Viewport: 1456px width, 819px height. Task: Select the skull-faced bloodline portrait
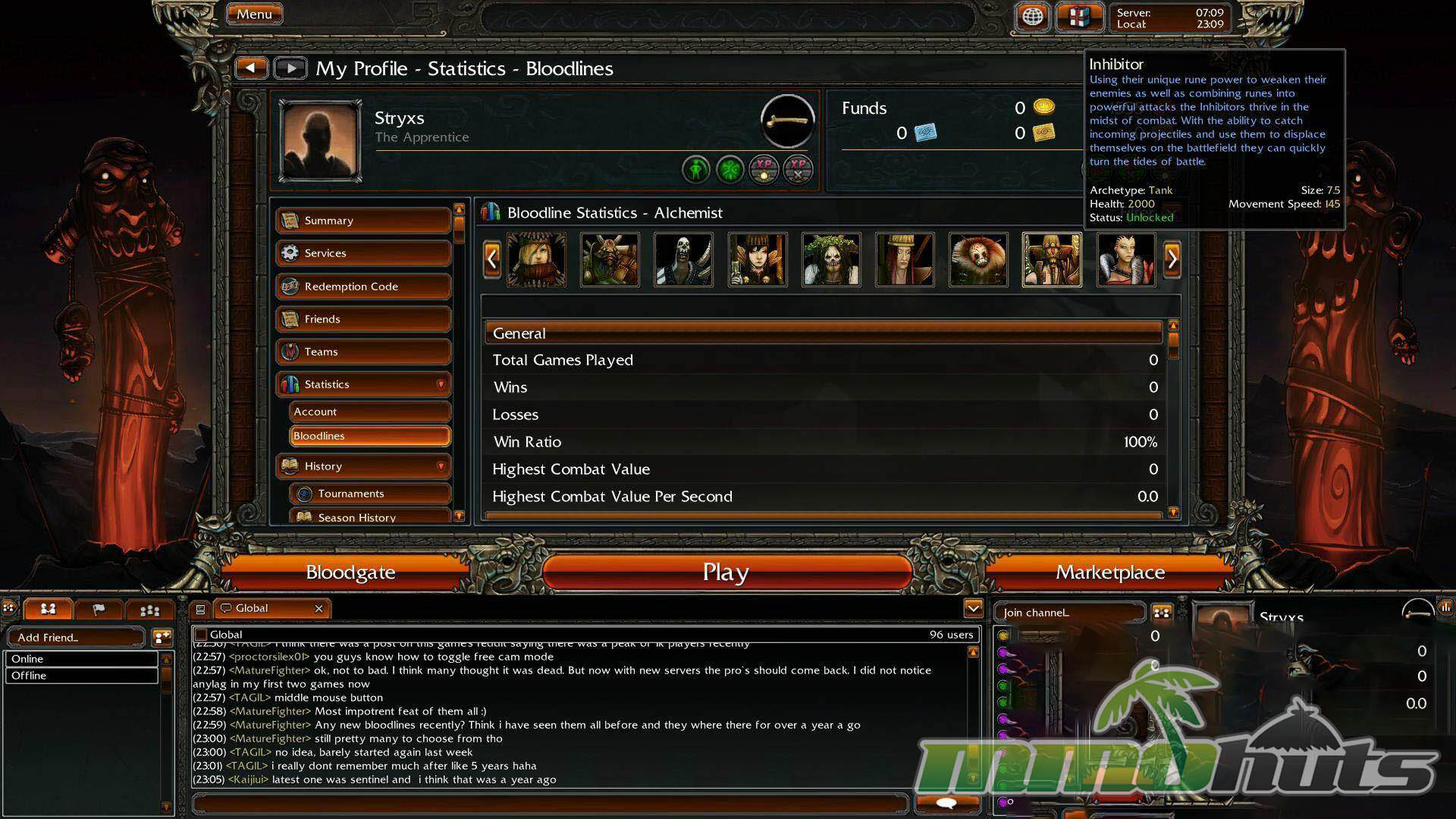tap(683, 259)
